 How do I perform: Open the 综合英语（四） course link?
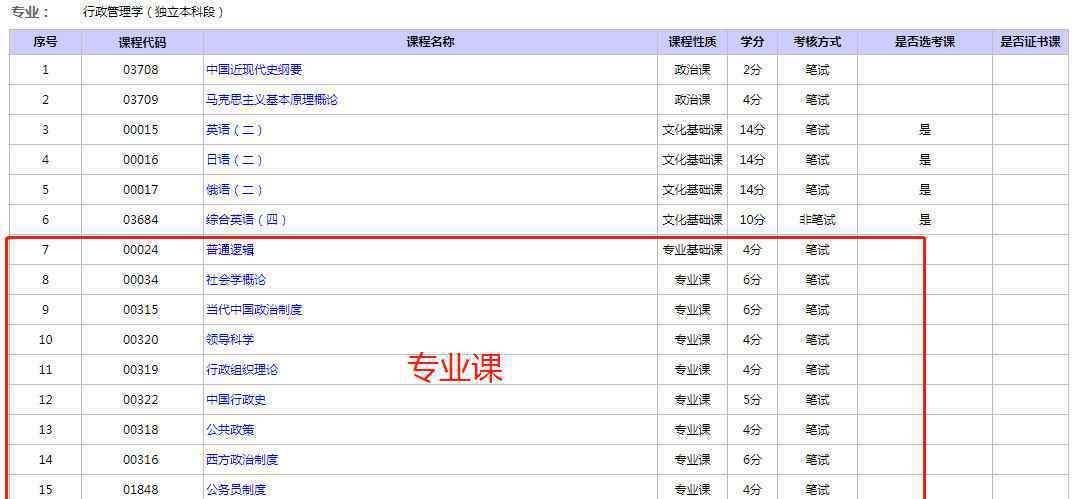[x=246, y=220]
